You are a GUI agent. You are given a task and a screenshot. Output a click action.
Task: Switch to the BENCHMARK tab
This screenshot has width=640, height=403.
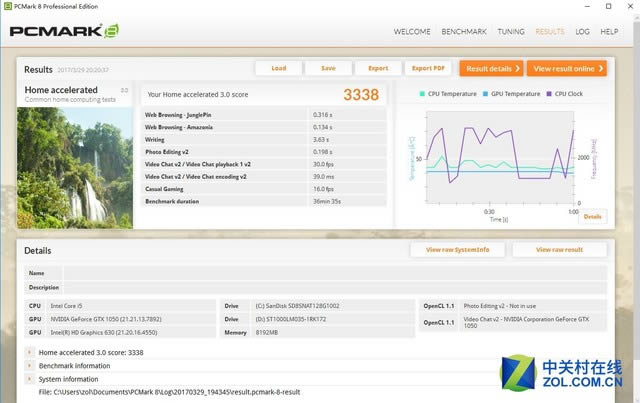[x=464, y=31]
